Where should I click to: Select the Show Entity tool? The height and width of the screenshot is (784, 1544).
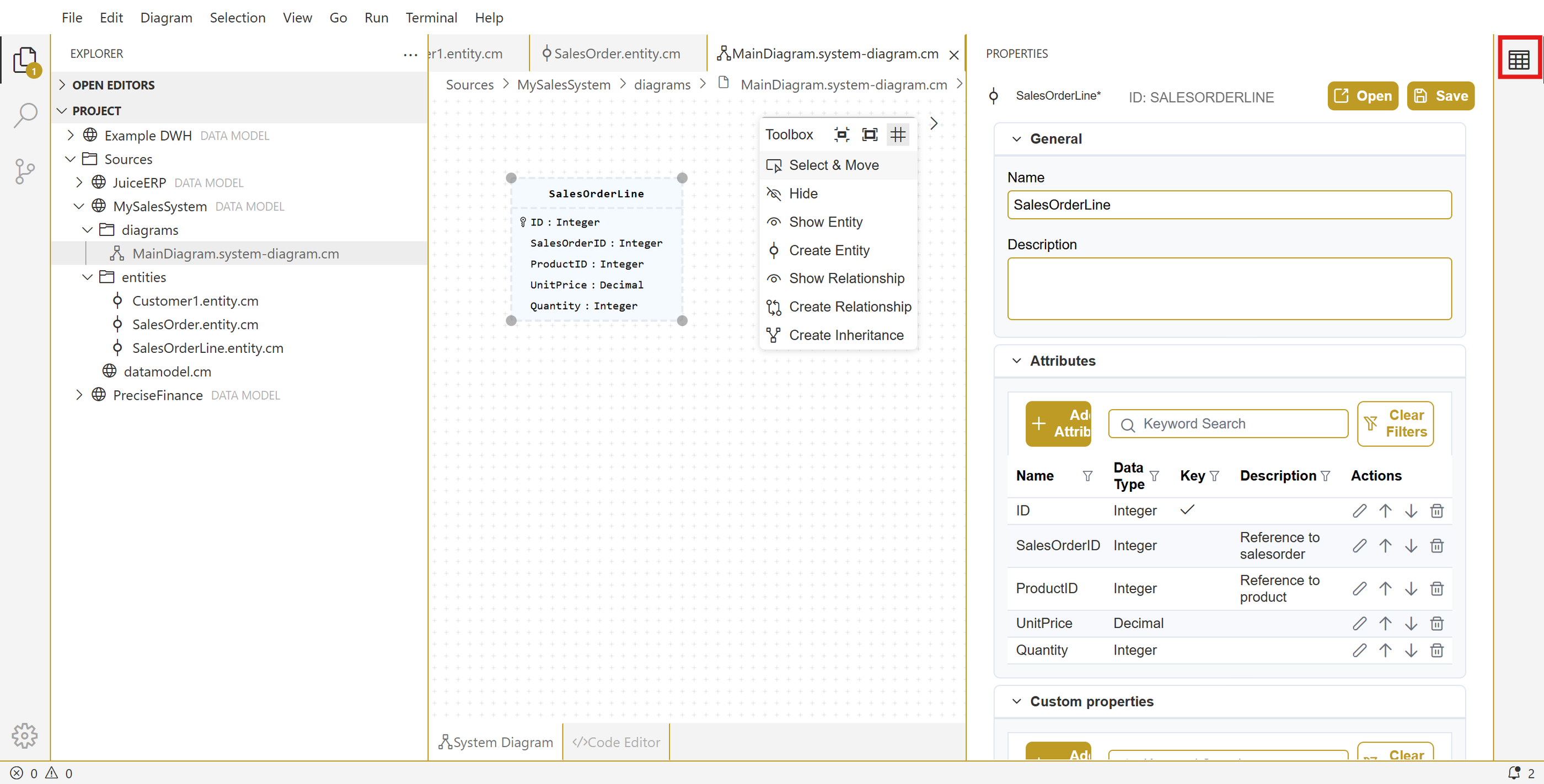(x=825, y=222)
